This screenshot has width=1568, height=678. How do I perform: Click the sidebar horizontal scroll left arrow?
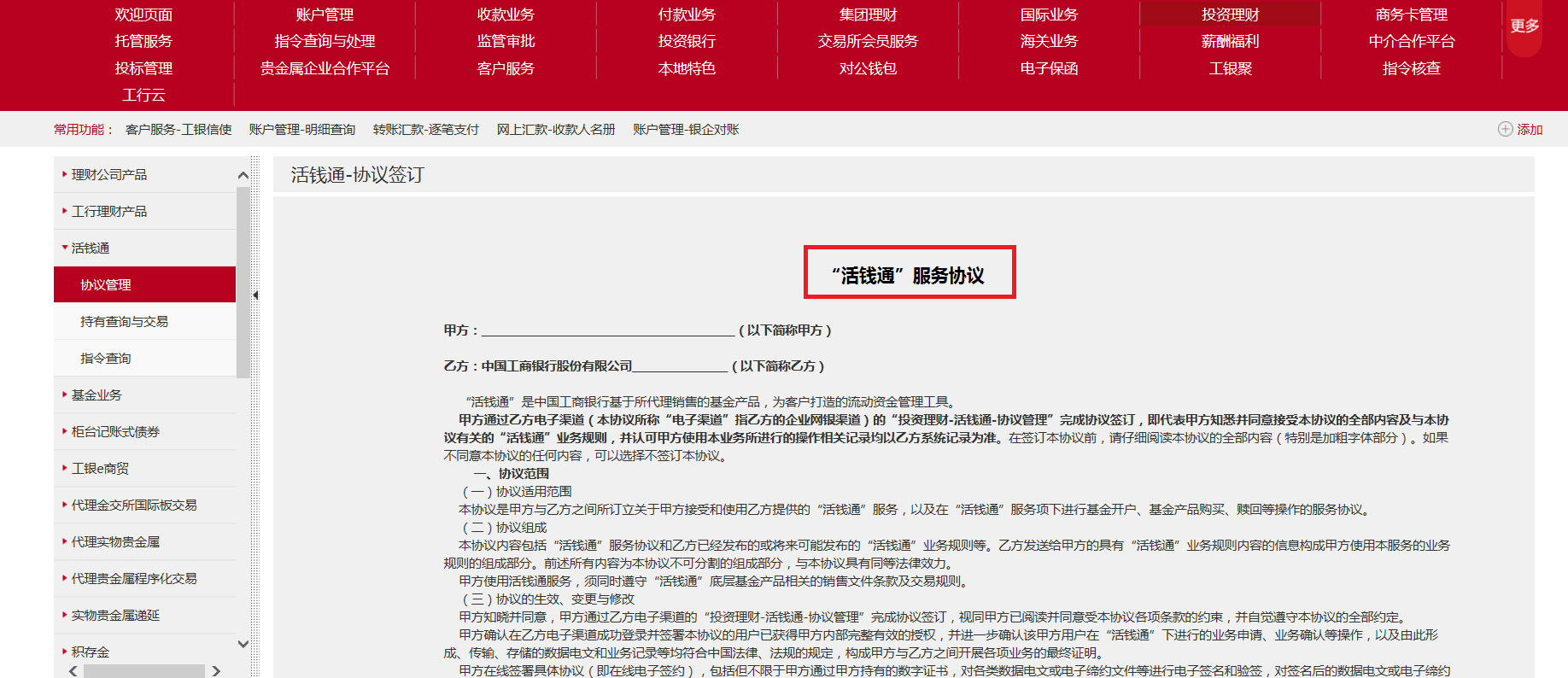tap(73, 671)
